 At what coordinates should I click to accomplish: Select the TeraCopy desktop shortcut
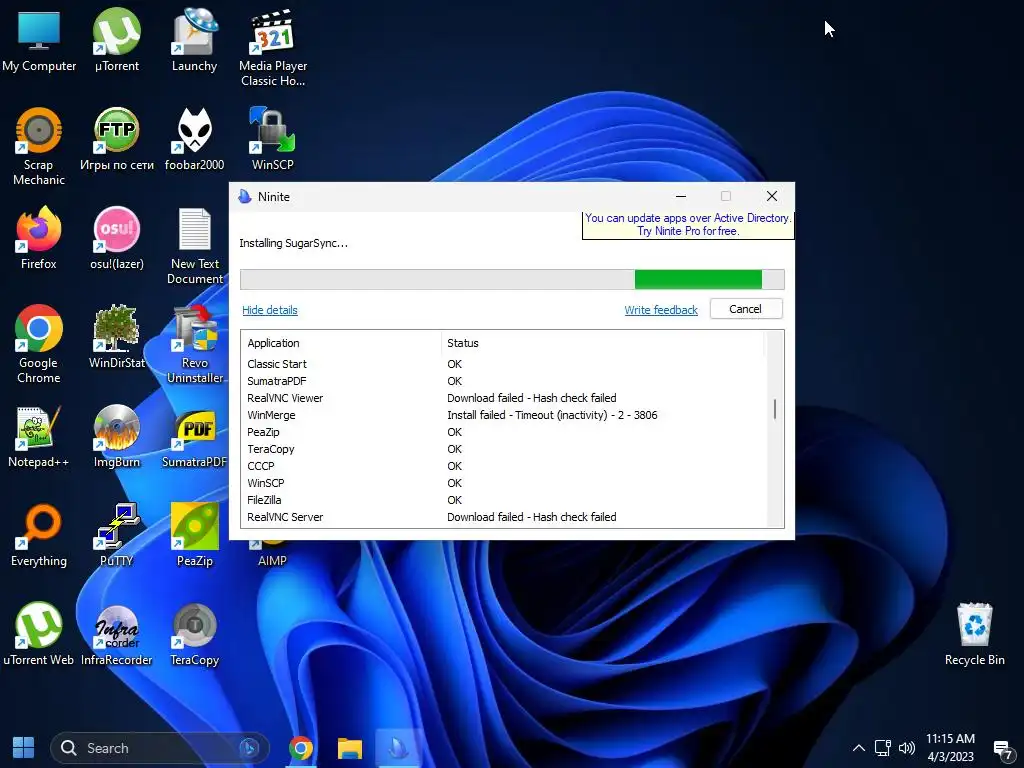click(195, 635)
